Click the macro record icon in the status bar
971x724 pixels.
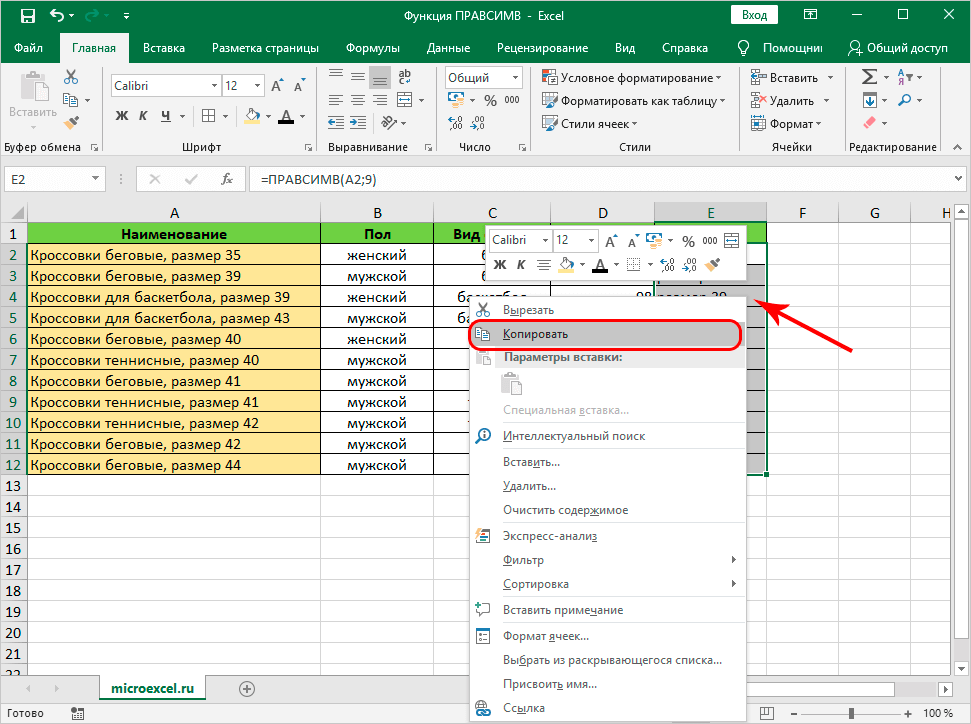tap(77, 713)
